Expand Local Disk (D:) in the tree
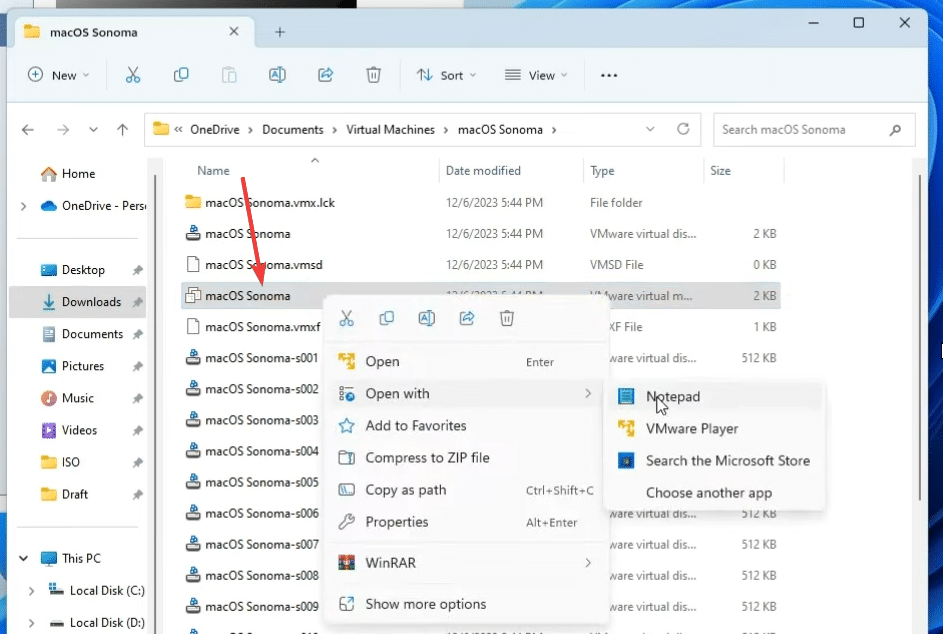Screen dimensions: 943x634 31,623
